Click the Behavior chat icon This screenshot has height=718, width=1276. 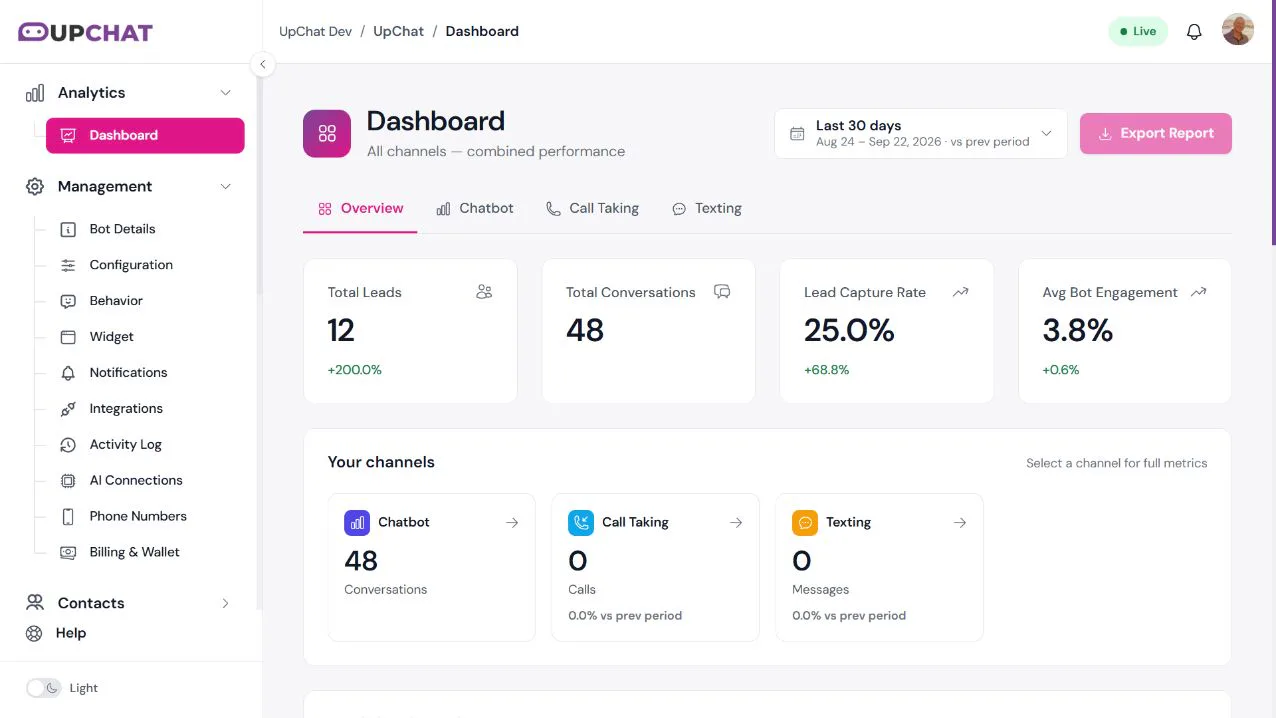pos(68,302)
